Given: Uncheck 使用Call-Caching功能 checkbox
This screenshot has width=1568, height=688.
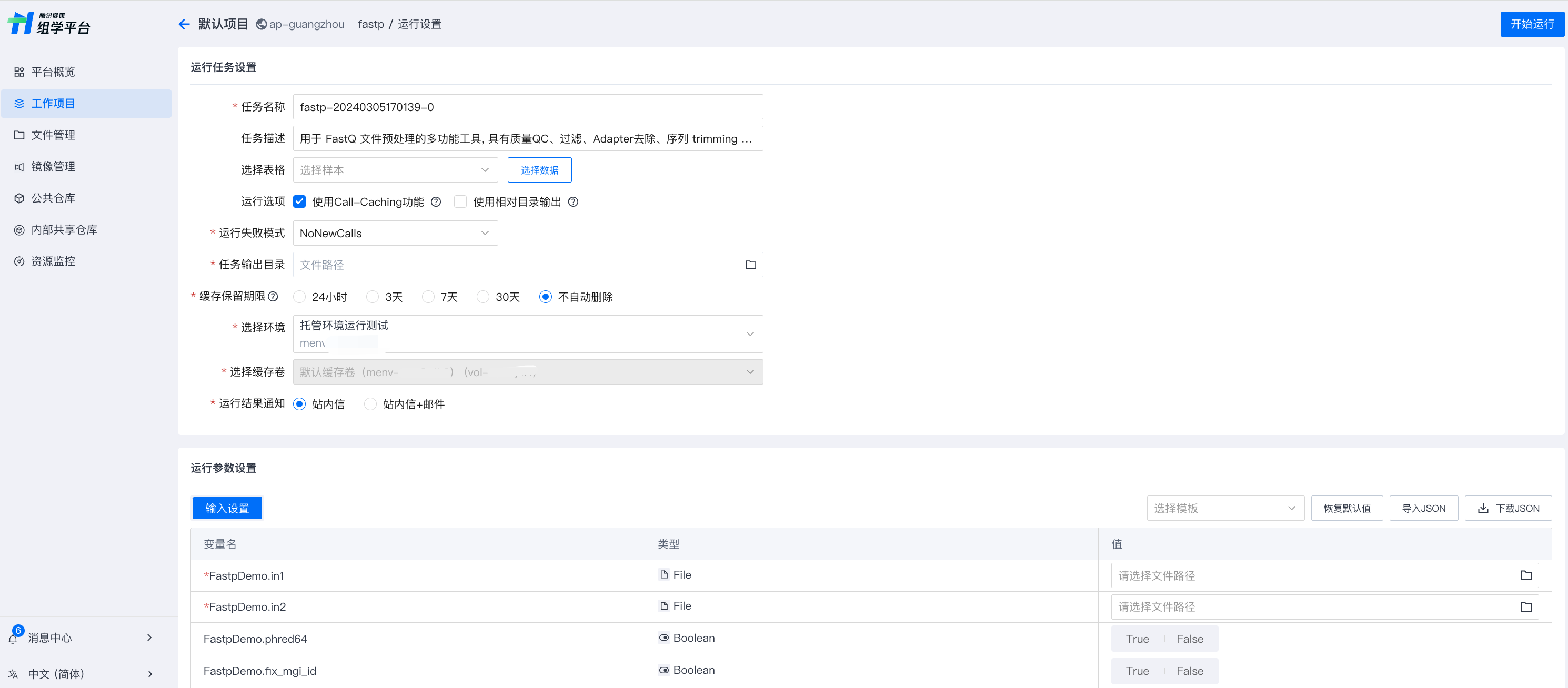Looking at the screenshot, I should [299, 202].
